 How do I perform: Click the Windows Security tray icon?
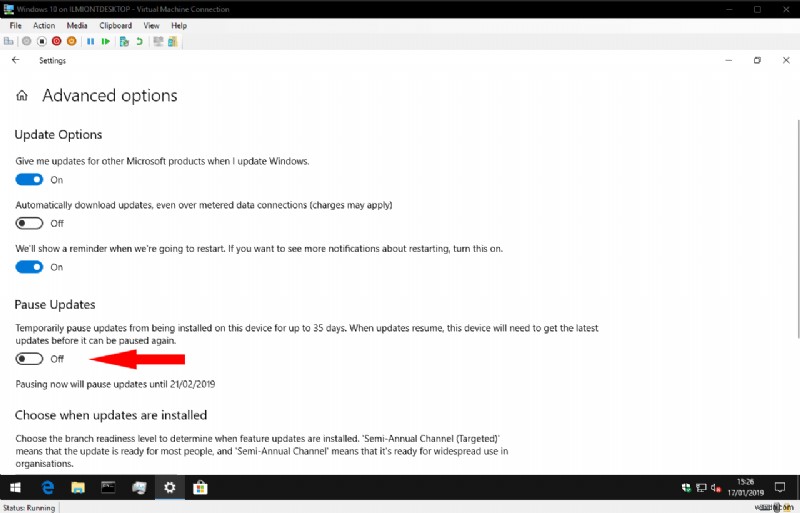pyautogui.click(x=686, y=488)
